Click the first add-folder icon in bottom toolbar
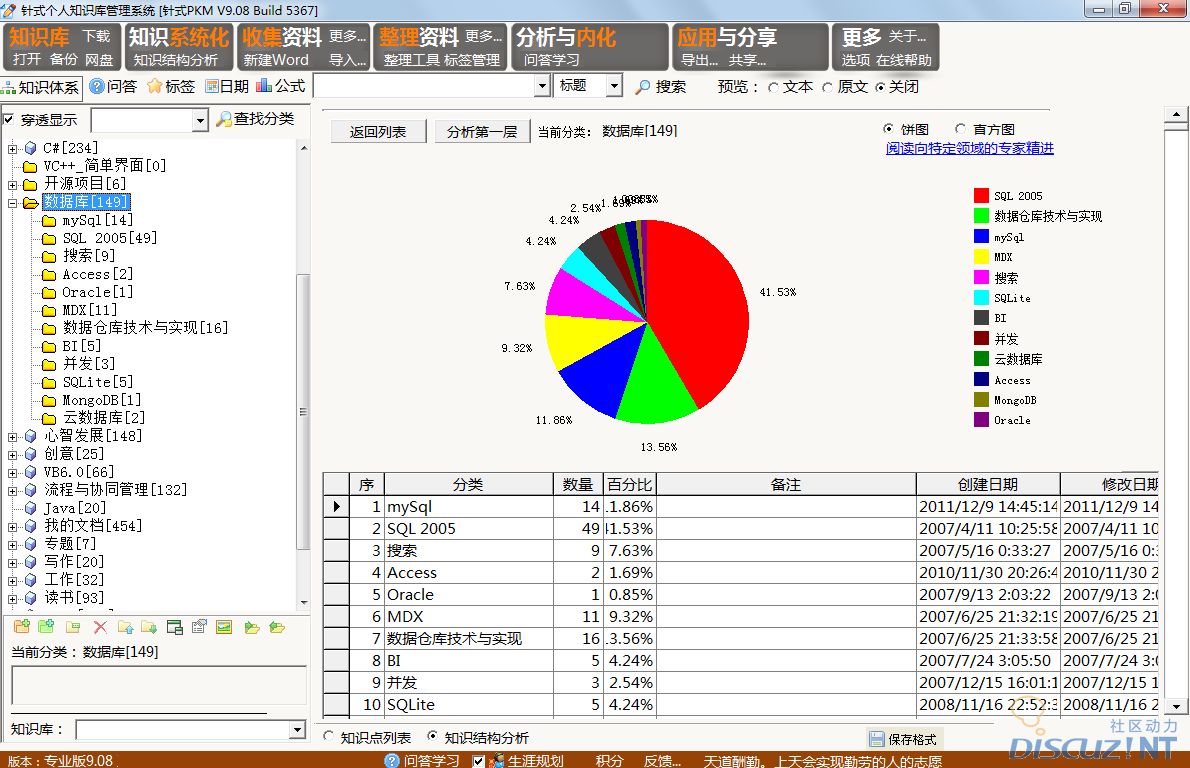The image size is (1190, 768). (x=21, y=627)
